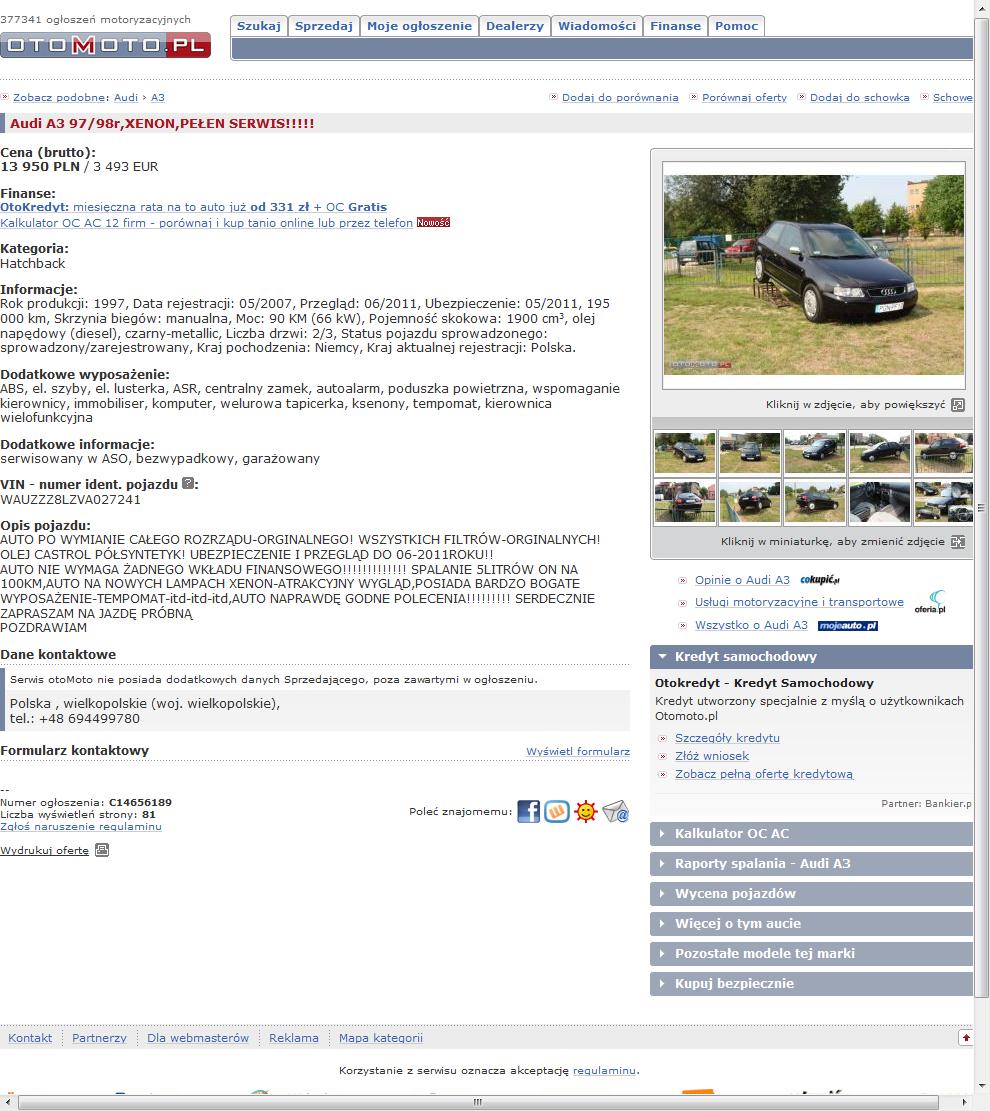Click Zobacz pełną ofertę kredytową

(x=764, y=774)
